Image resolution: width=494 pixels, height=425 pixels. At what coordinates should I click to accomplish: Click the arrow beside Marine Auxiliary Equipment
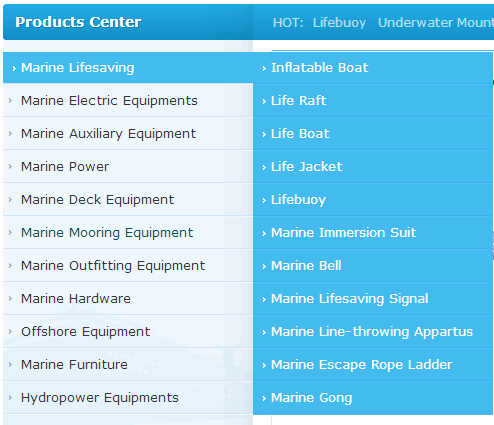point(10,134)
